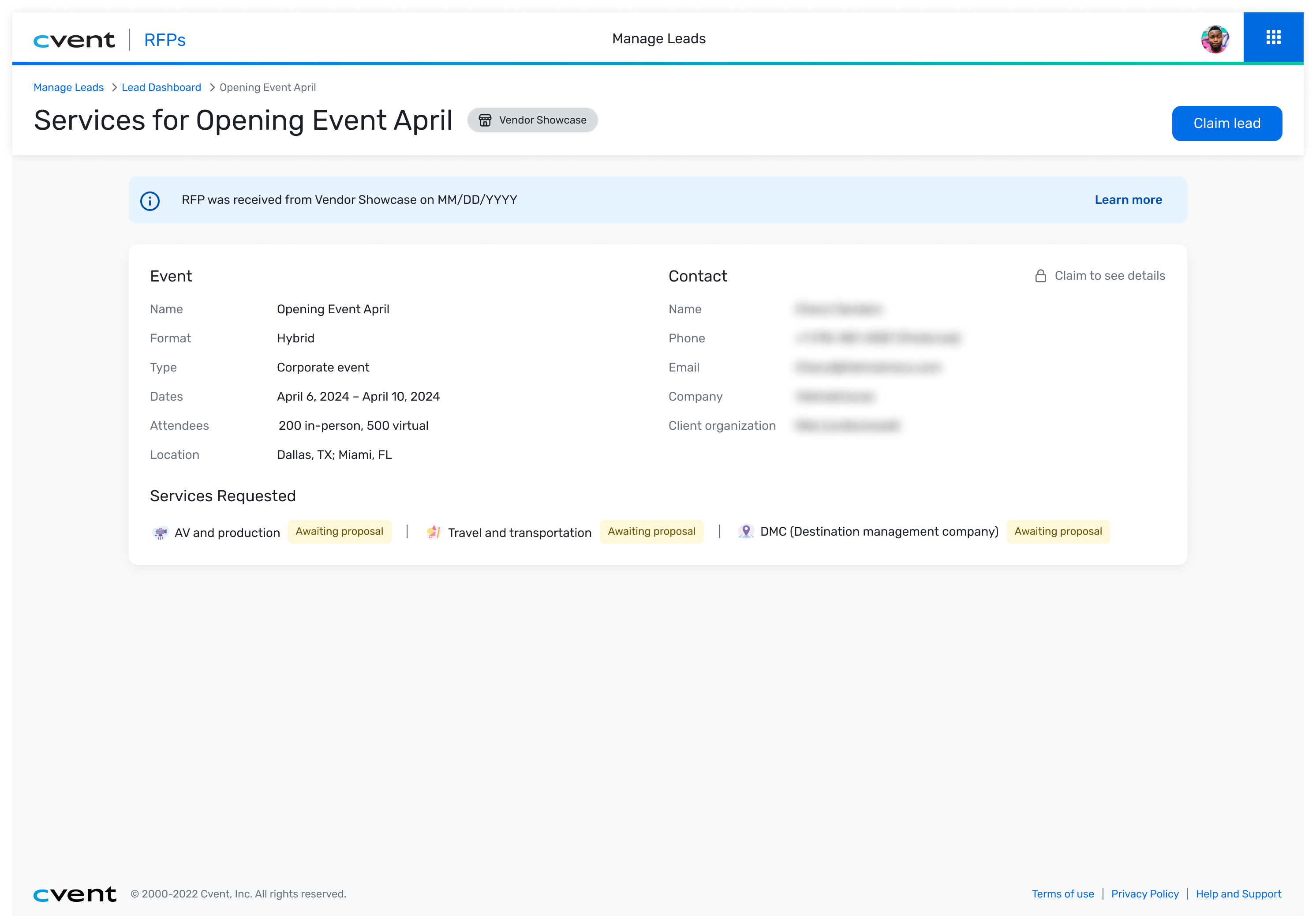Screen dimensions: 1316x916
Task: Open the user profile avatar
Action: tap(1215, 39)
